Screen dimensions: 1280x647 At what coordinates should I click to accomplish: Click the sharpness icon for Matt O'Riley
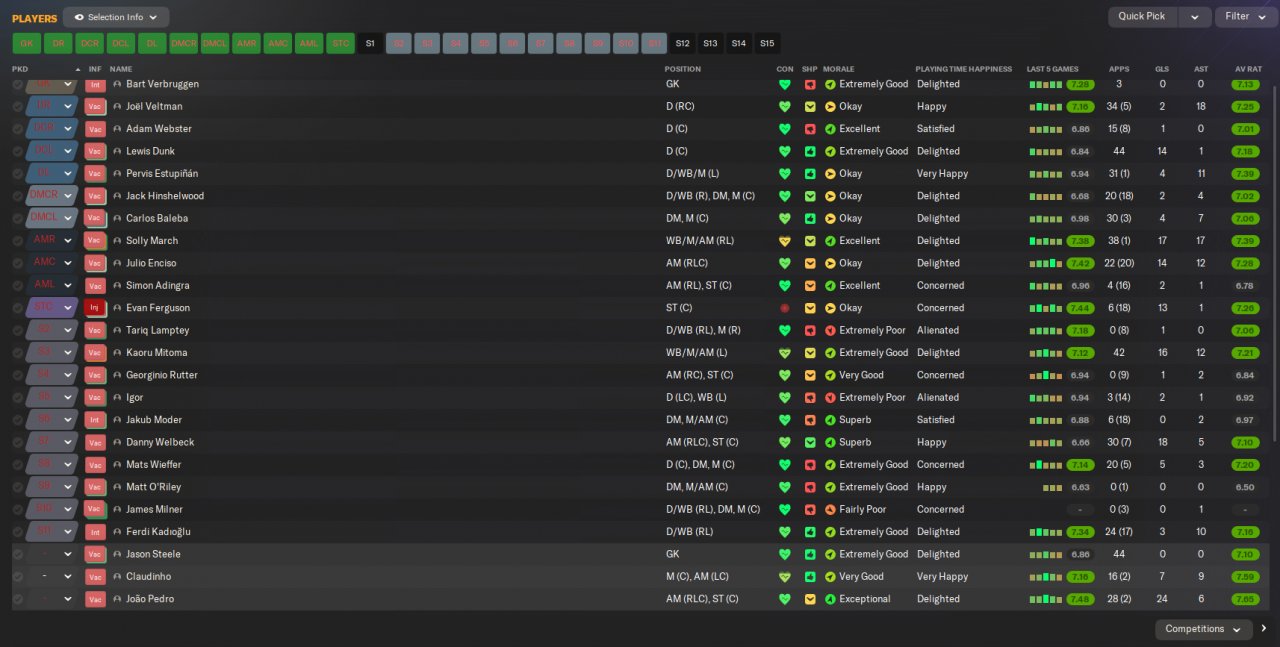(x=810, y=487)
